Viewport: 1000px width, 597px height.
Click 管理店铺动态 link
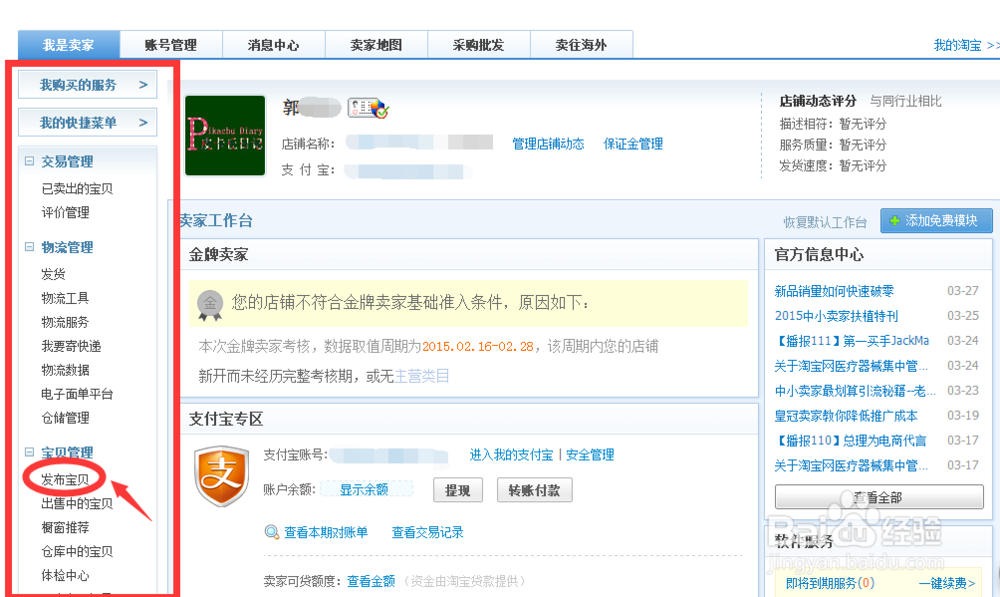click(548, 144)
